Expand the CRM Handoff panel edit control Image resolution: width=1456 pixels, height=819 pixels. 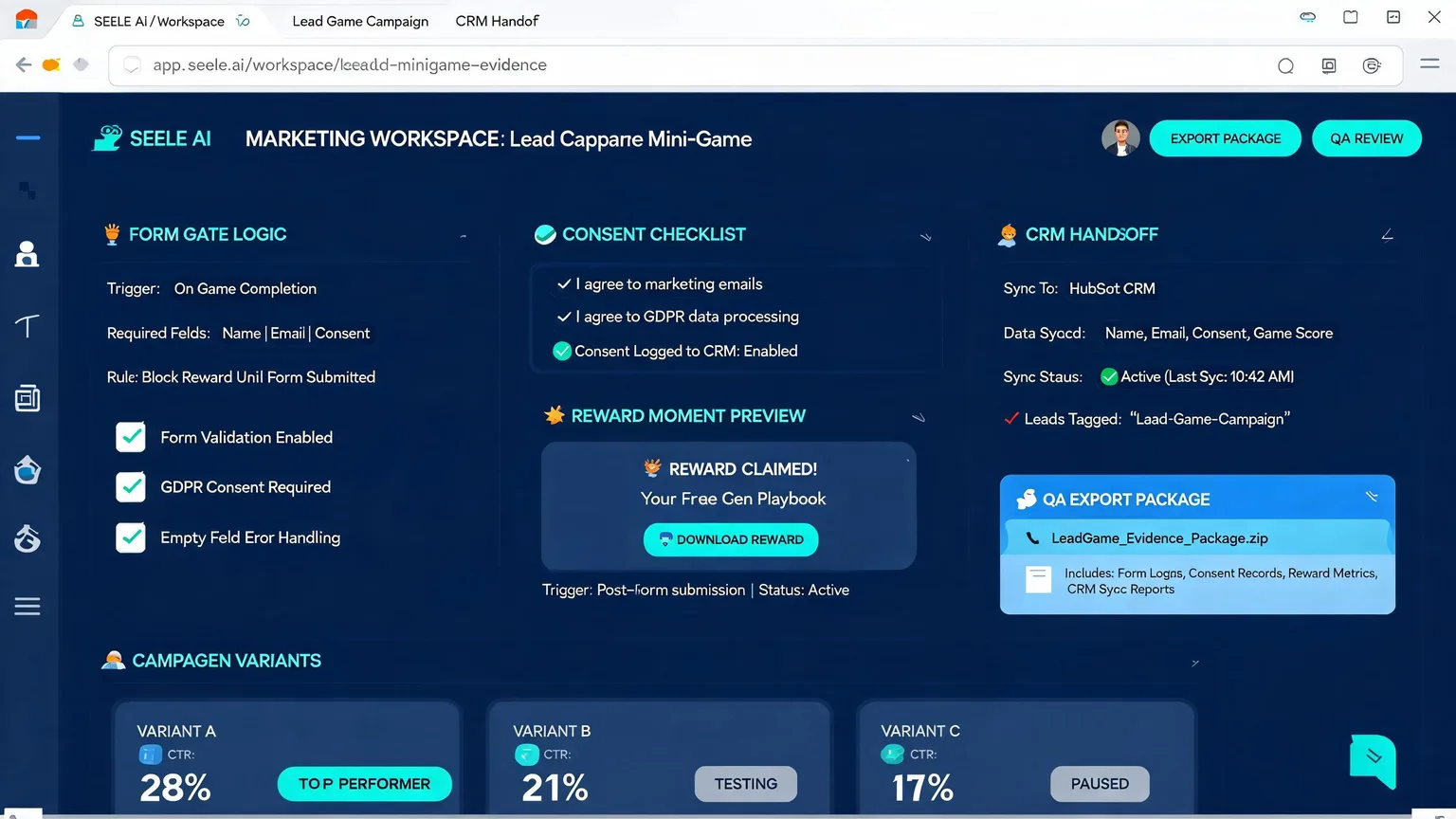(x=1387, y=235)
